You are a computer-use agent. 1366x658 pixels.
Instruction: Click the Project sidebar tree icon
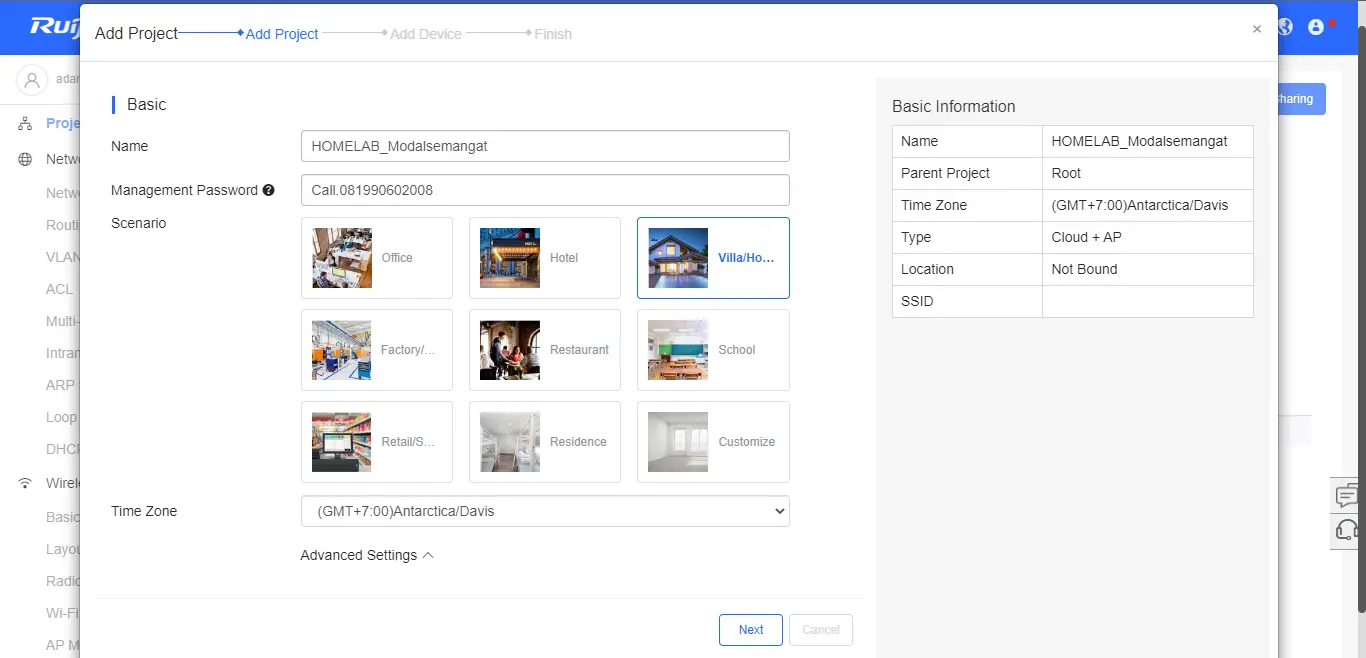[x=25, y=123]
